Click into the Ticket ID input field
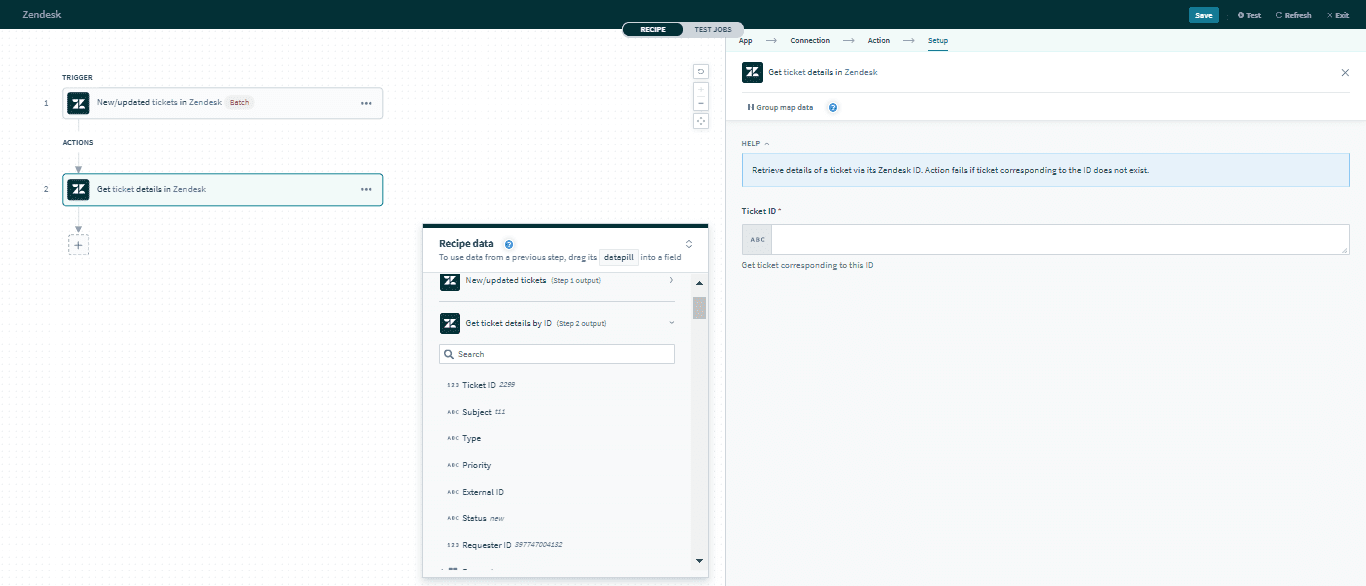 (x=1059, y=240)
